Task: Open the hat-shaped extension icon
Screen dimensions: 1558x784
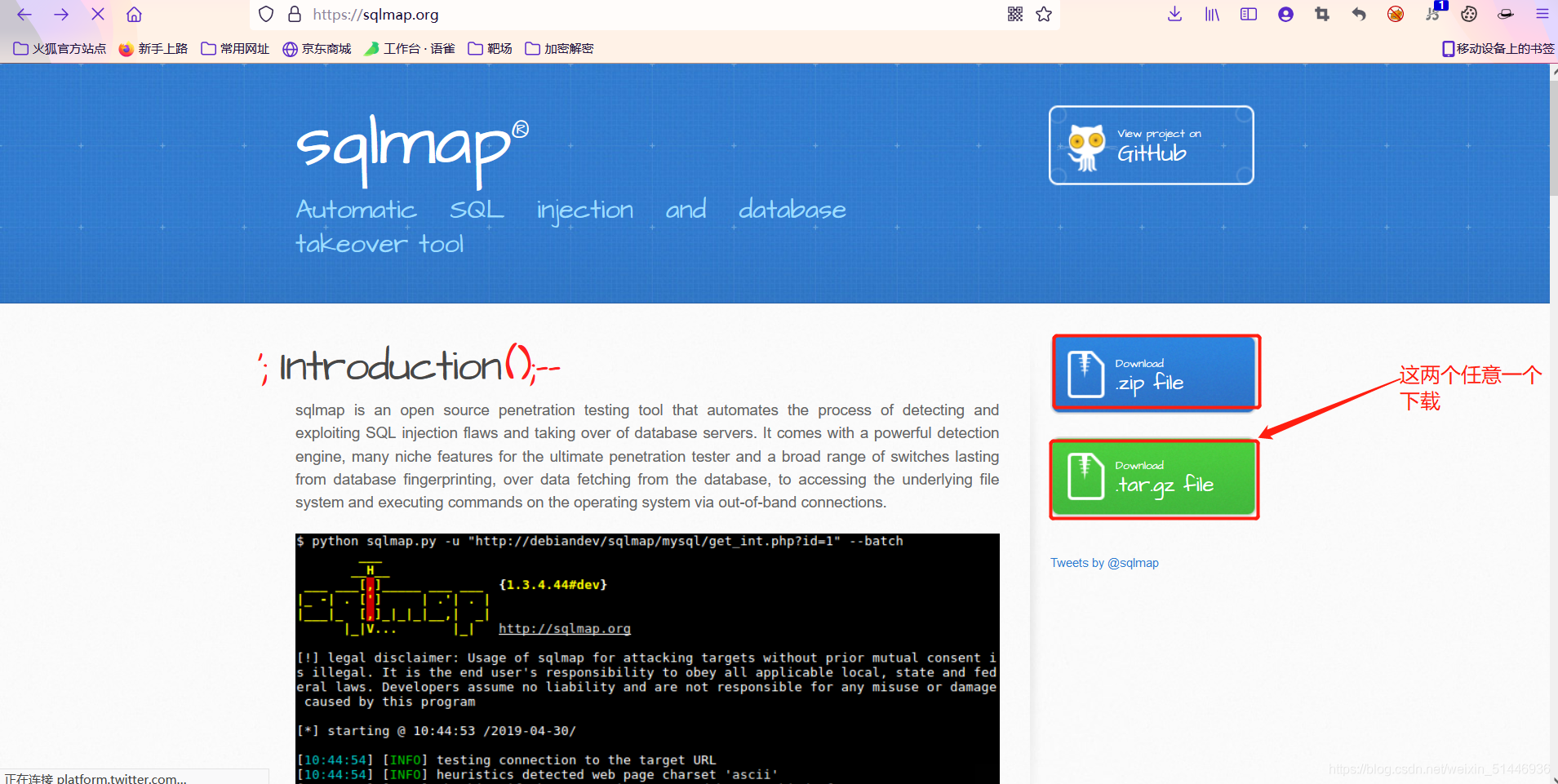Action: [1506, 14]
